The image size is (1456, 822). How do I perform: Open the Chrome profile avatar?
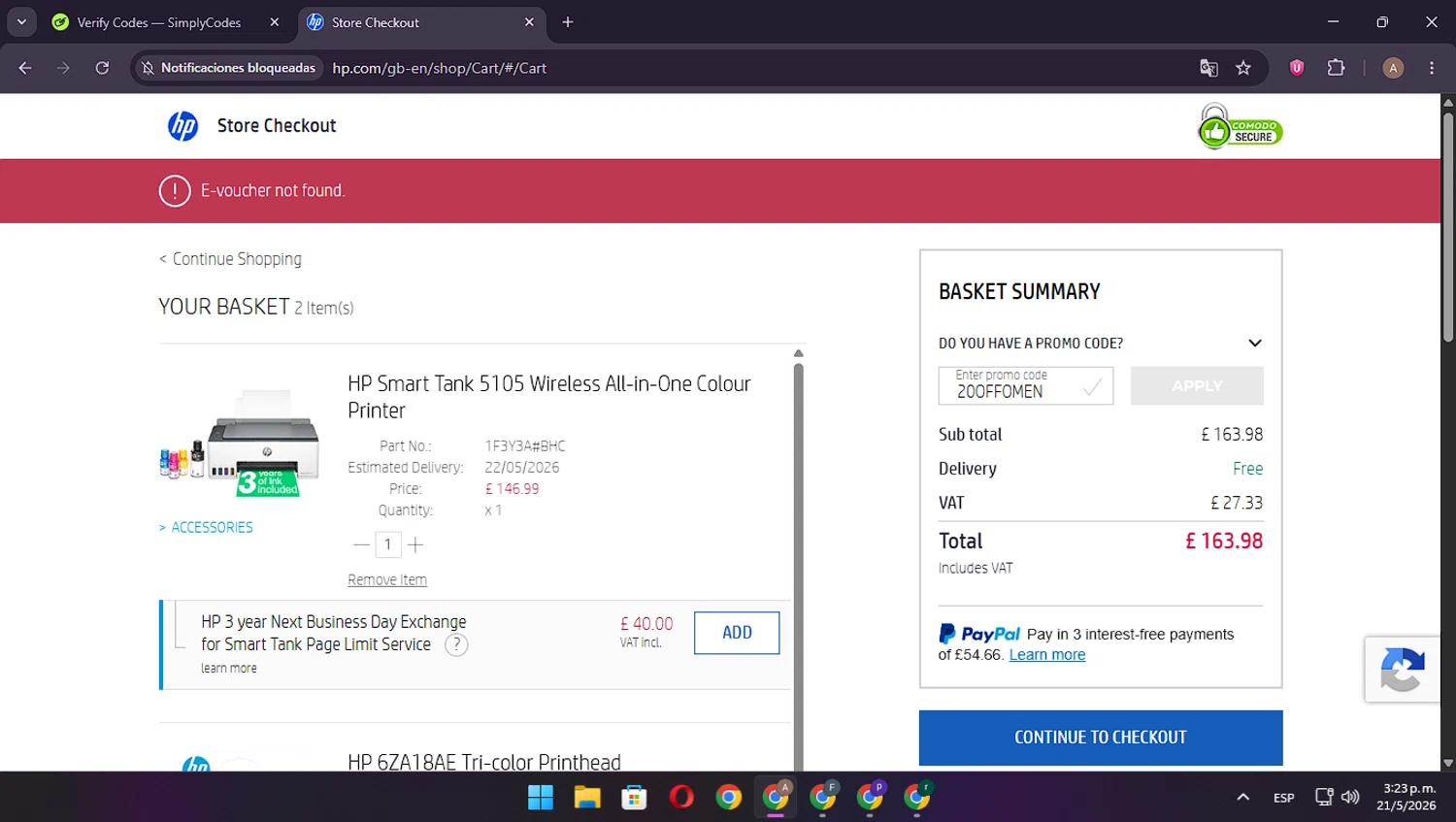click(x=1393, y=68)
